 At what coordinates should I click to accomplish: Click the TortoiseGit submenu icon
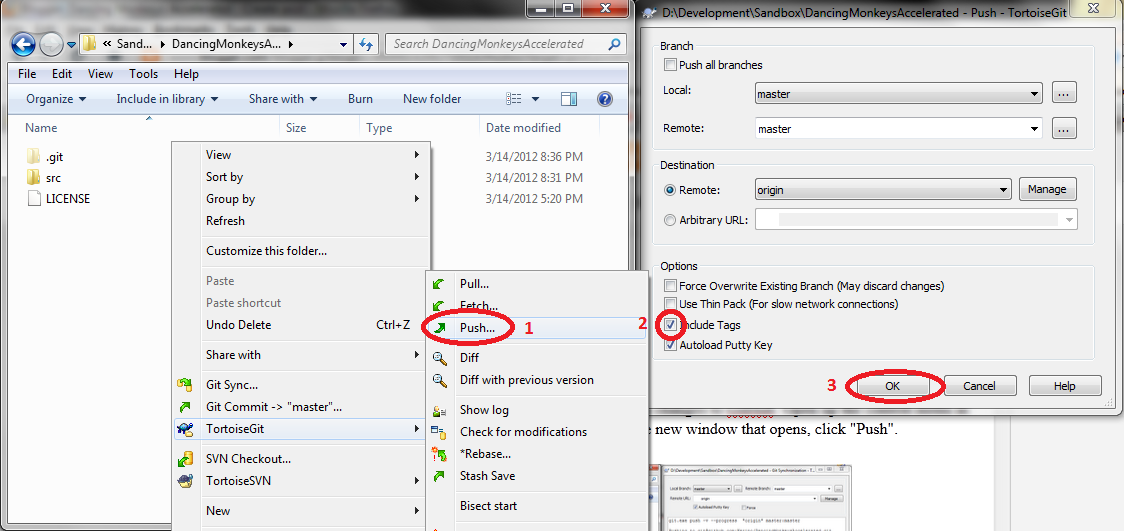[x=186, y=429]
